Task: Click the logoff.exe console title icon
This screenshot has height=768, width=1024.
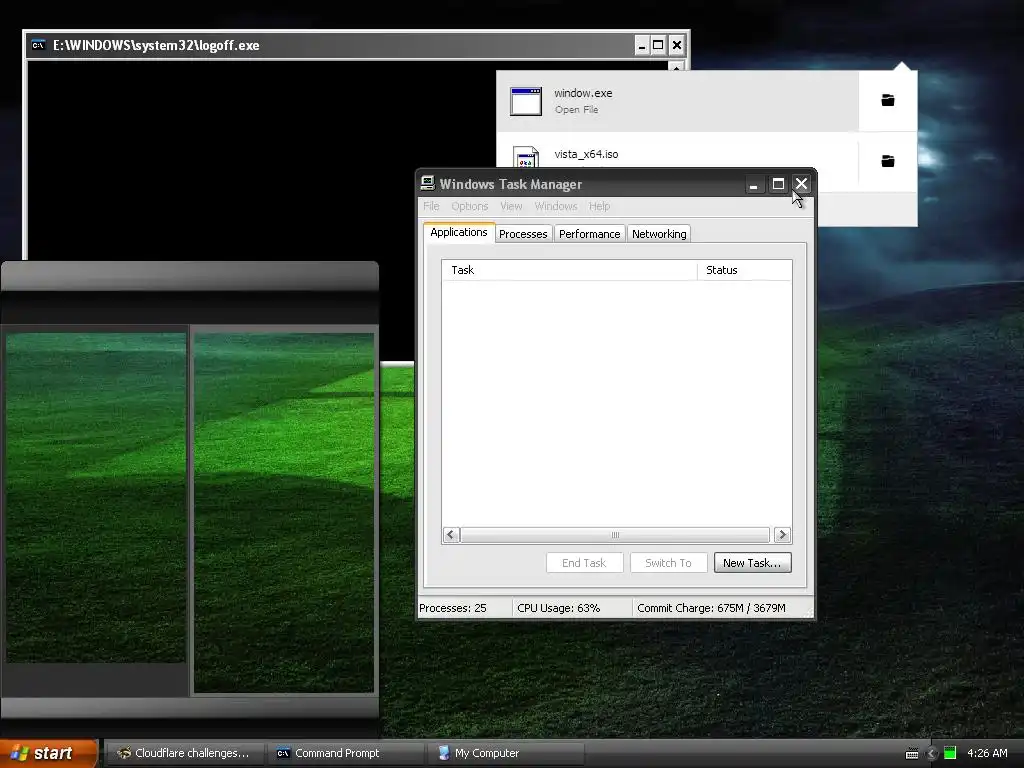Action: coord(39,45)
